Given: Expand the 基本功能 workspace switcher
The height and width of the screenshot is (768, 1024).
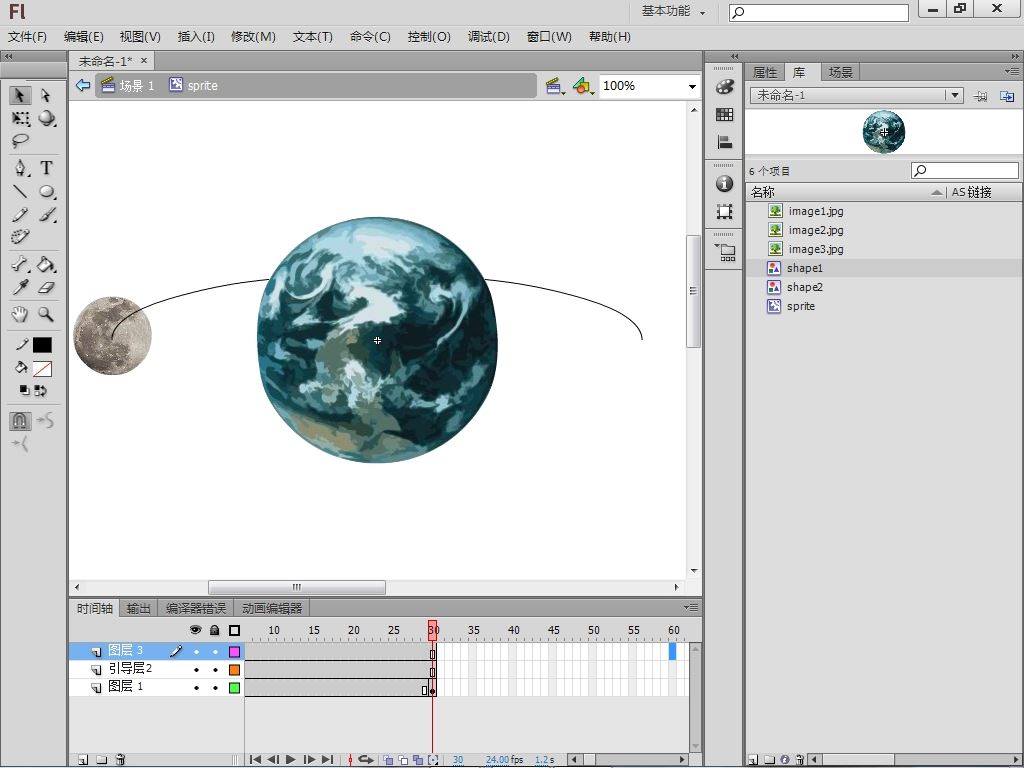Looking at the screenshot, I should (674, 11).
